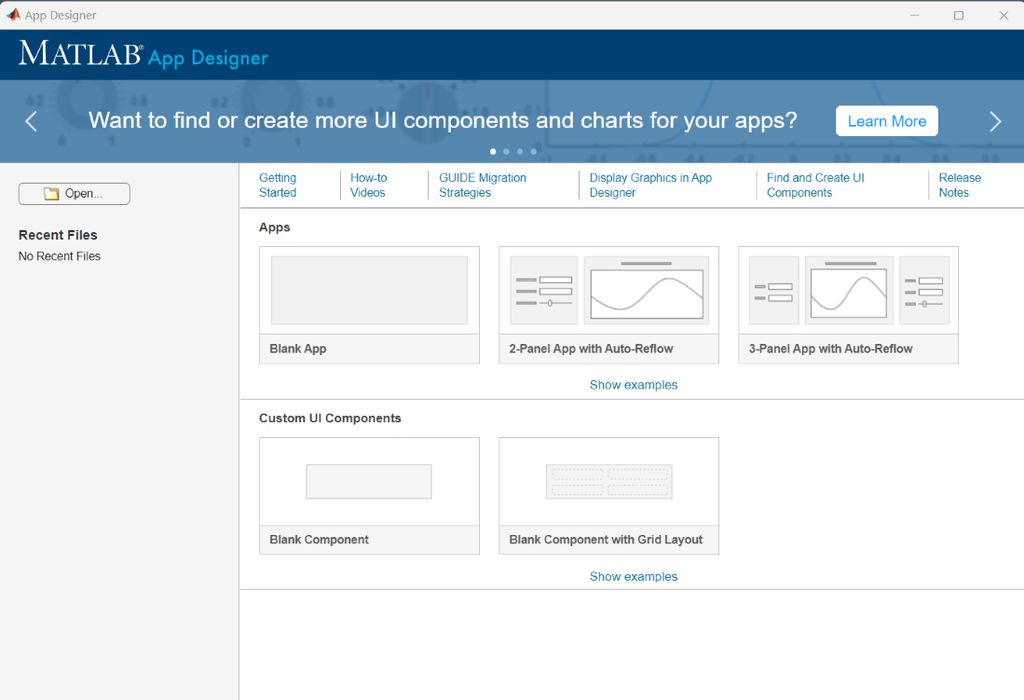Close the App Designer window
Screen dimensions: 1024x700
1004,15
